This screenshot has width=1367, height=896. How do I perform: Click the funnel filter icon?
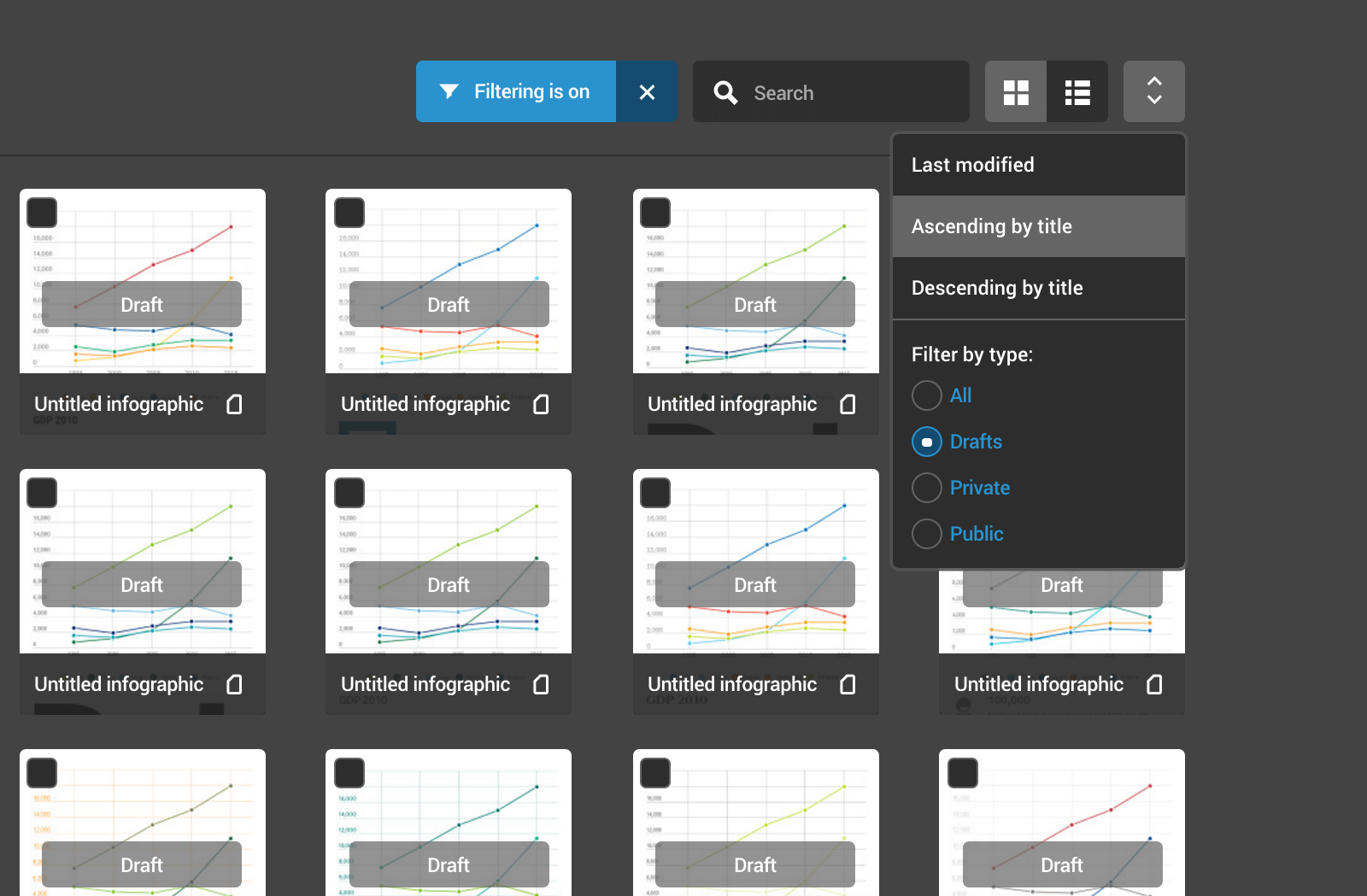point(449,91)
